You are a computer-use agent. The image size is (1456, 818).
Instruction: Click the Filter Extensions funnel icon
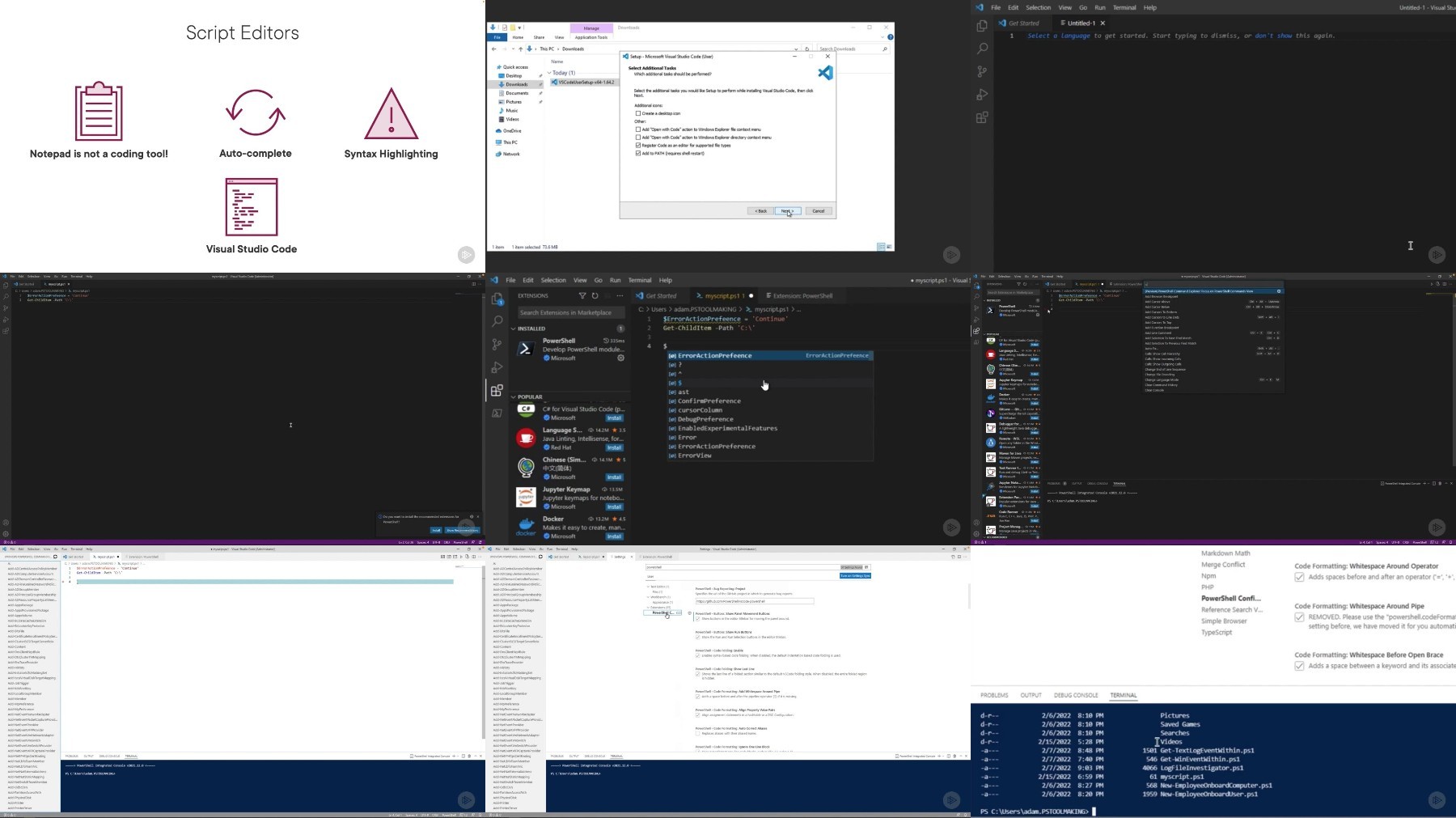(x=582, y=296)
